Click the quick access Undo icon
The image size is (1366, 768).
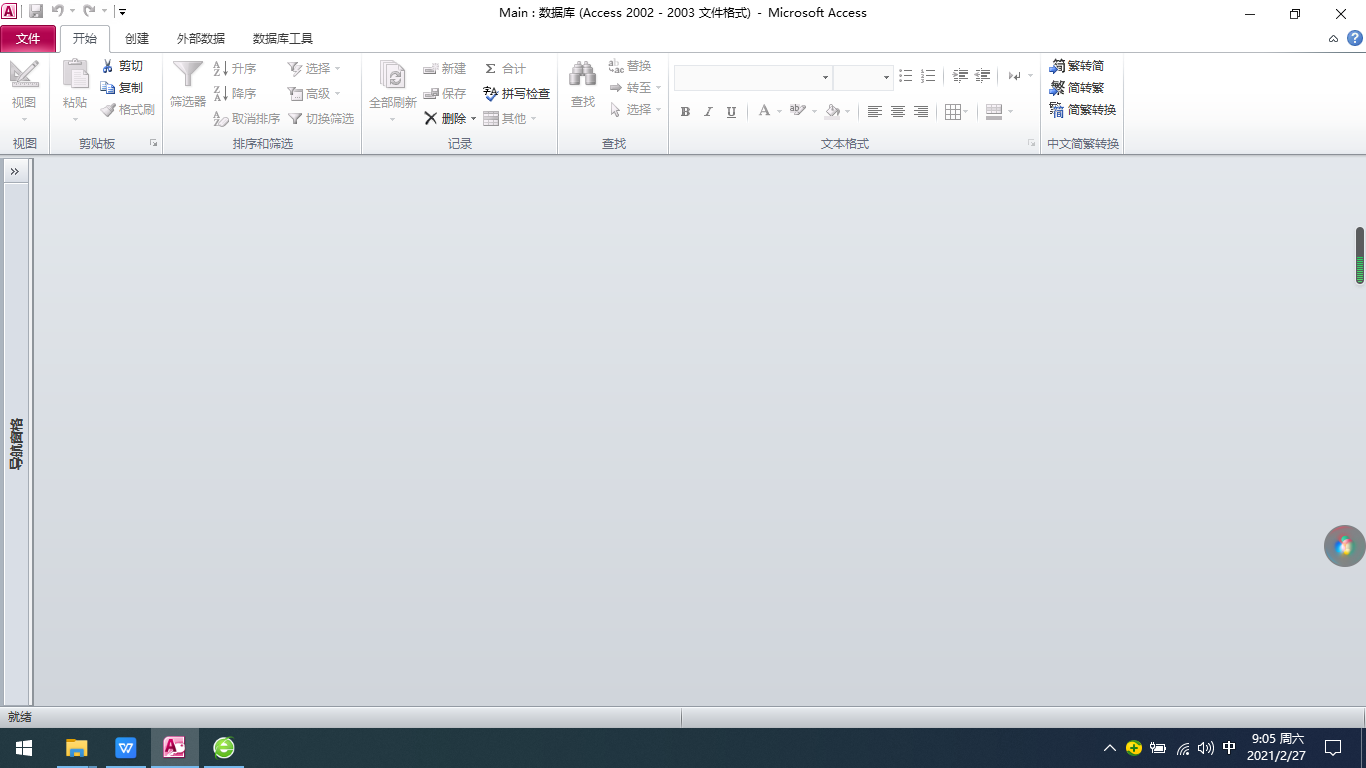[x=58, y=12]
